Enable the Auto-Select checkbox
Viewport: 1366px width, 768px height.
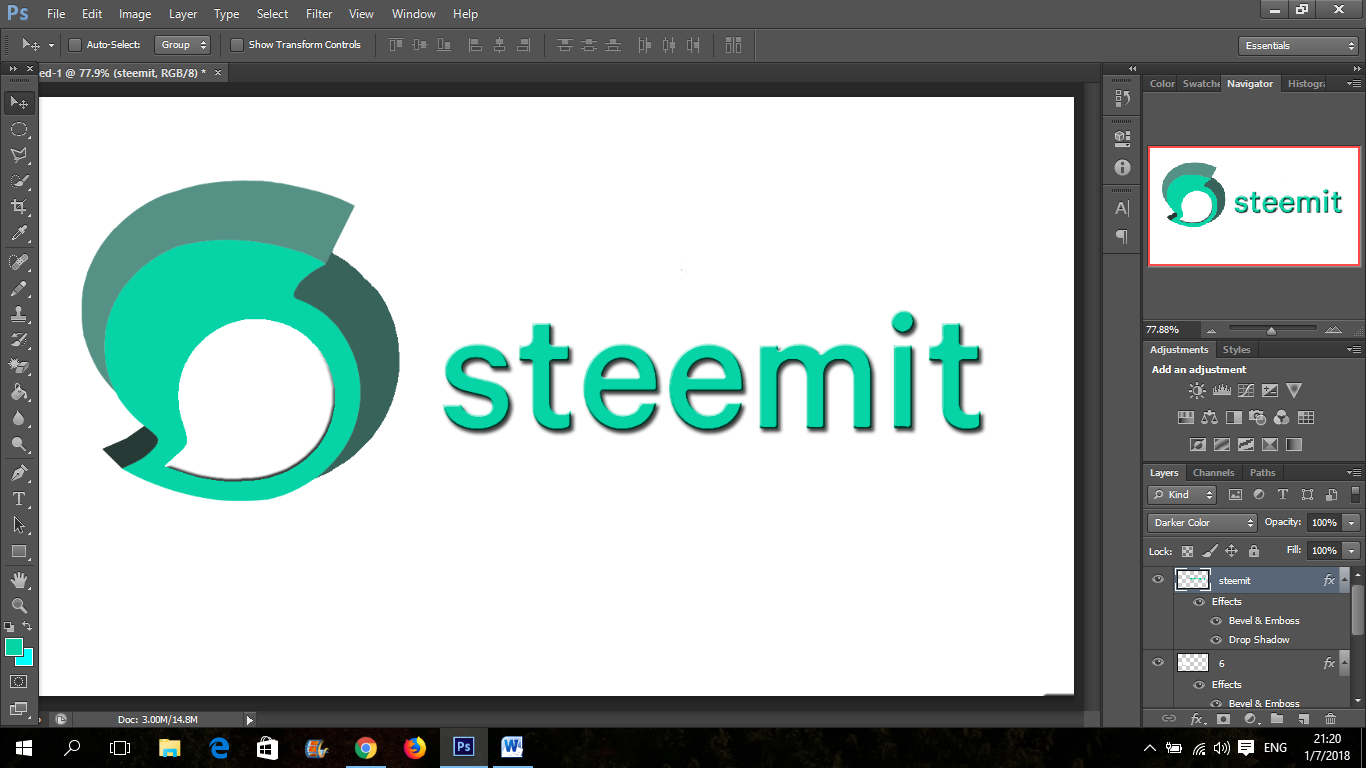coord(74,45)
